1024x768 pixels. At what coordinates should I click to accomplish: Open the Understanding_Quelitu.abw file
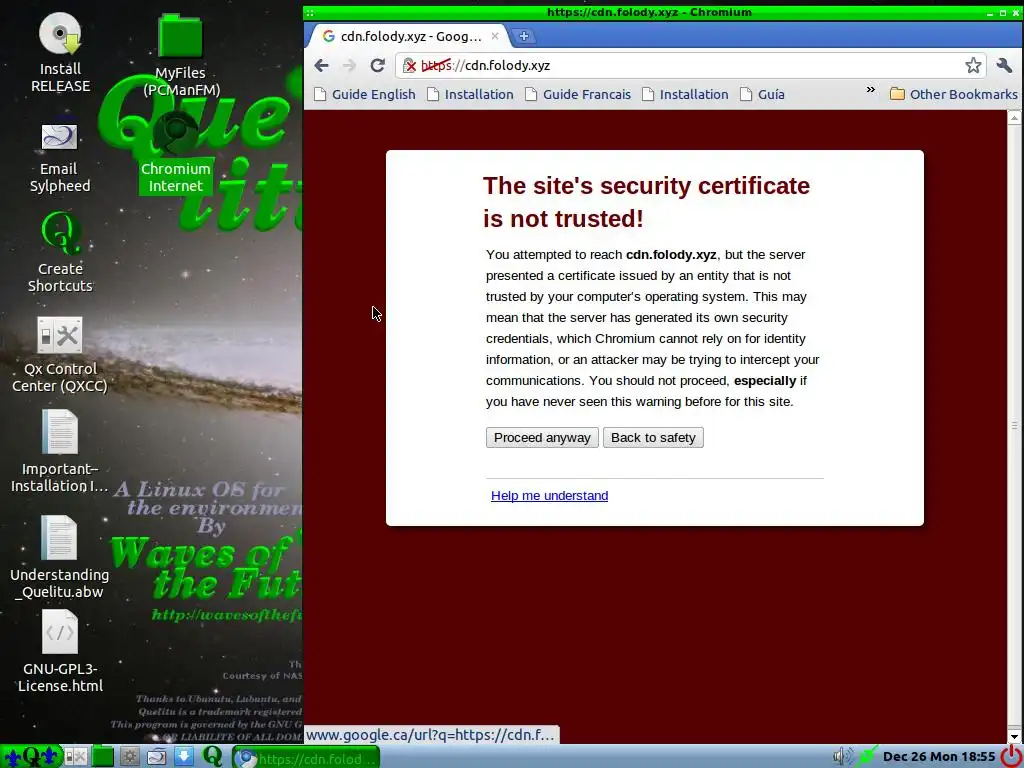[x=59, y=558]
